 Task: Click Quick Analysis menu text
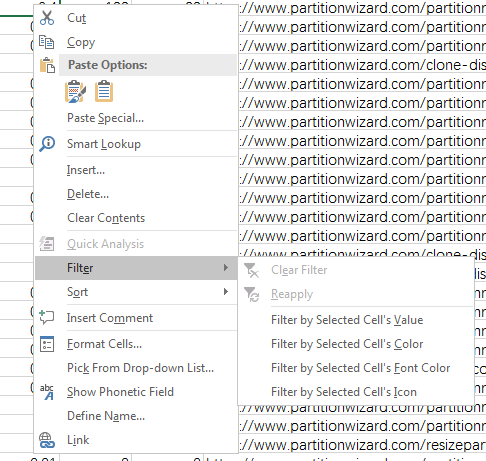click(105, 244)
